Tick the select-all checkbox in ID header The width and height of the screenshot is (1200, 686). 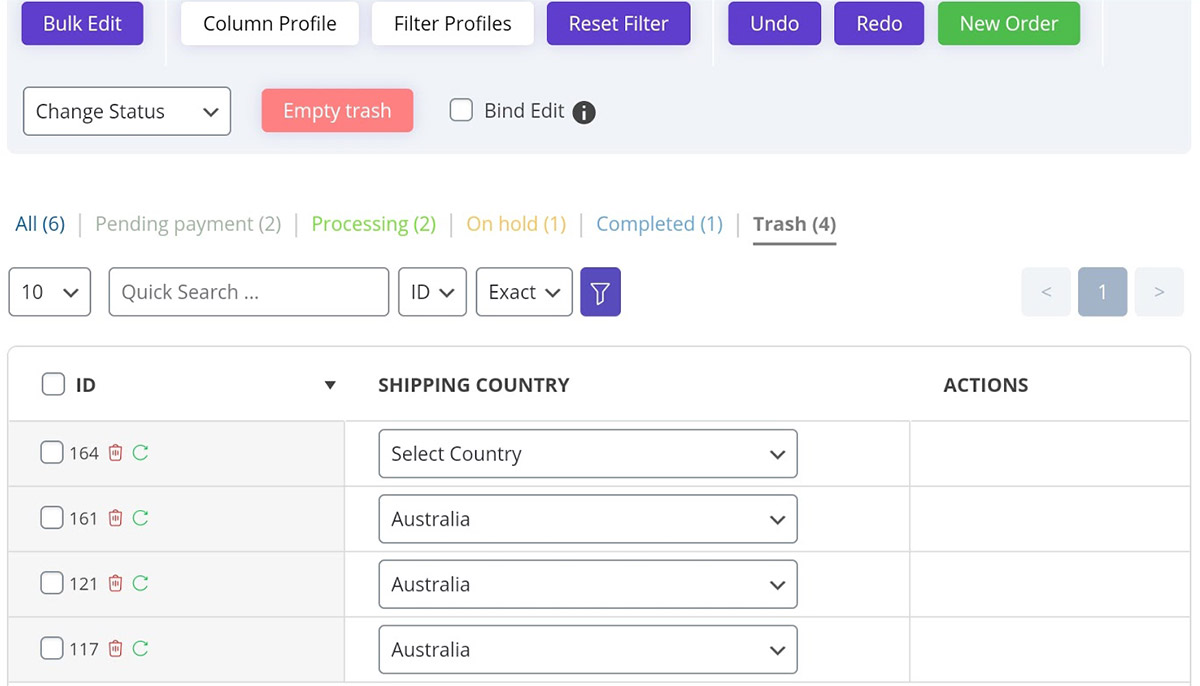click(53, 384)
